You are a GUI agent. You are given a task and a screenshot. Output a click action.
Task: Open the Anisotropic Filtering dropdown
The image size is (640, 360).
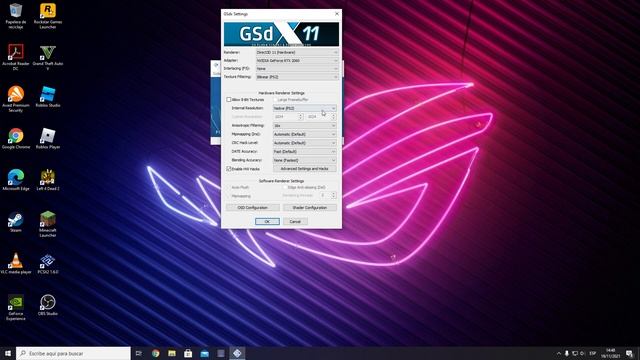click(304, 126)
